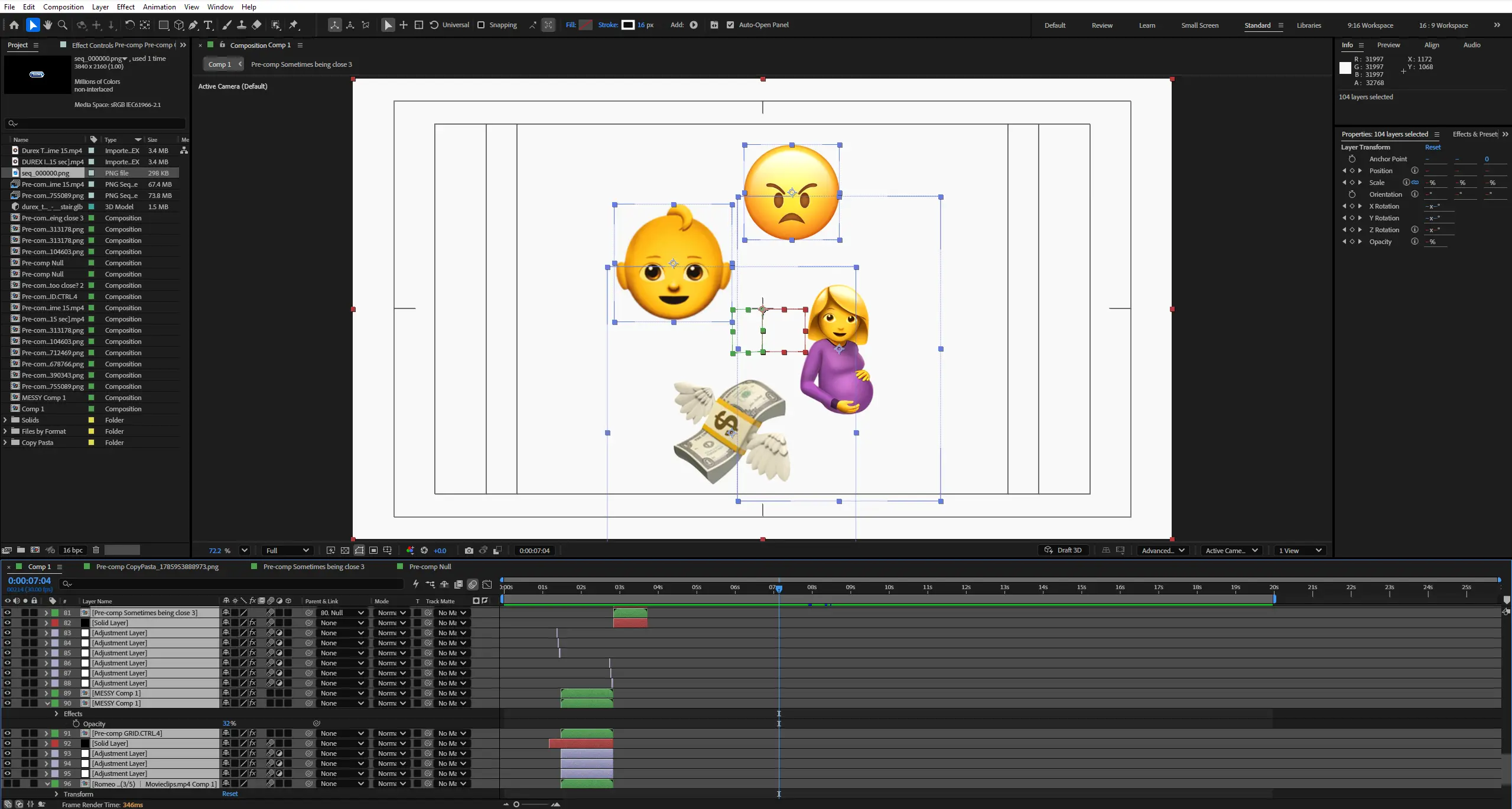Open the magnification ratio dropdown
The image size is (1512, 809).
click(x=244, y=550)
